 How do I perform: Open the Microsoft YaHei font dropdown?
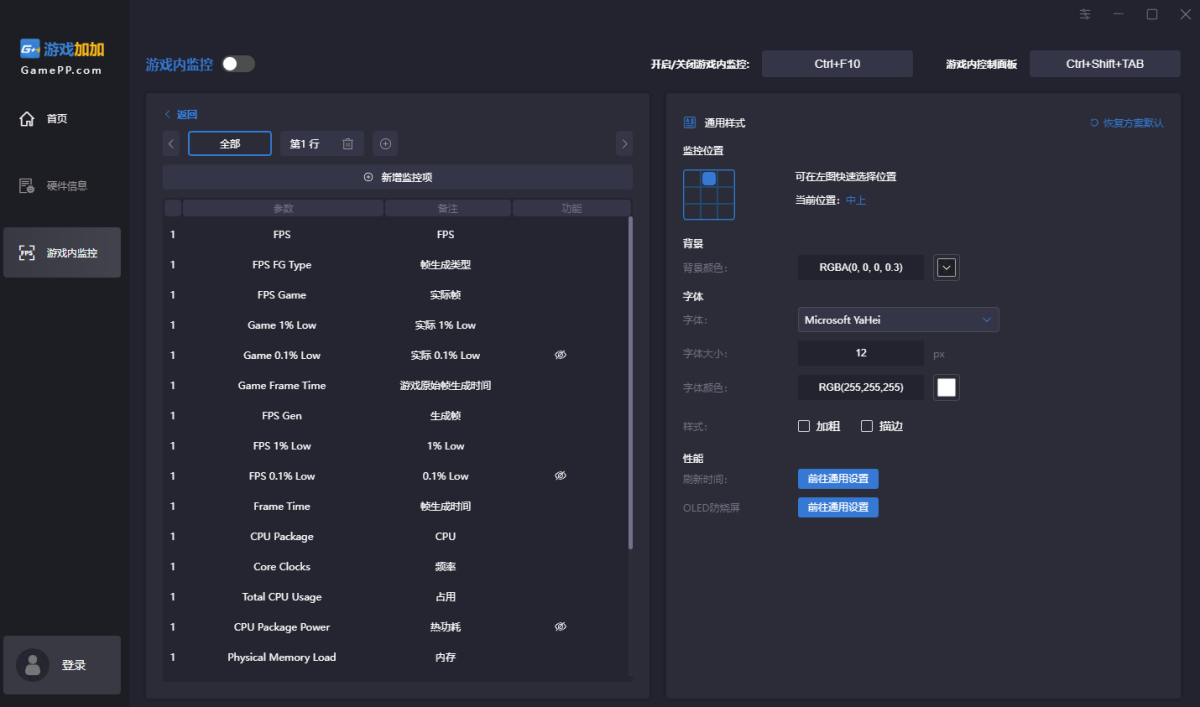(x=898, y=320)
